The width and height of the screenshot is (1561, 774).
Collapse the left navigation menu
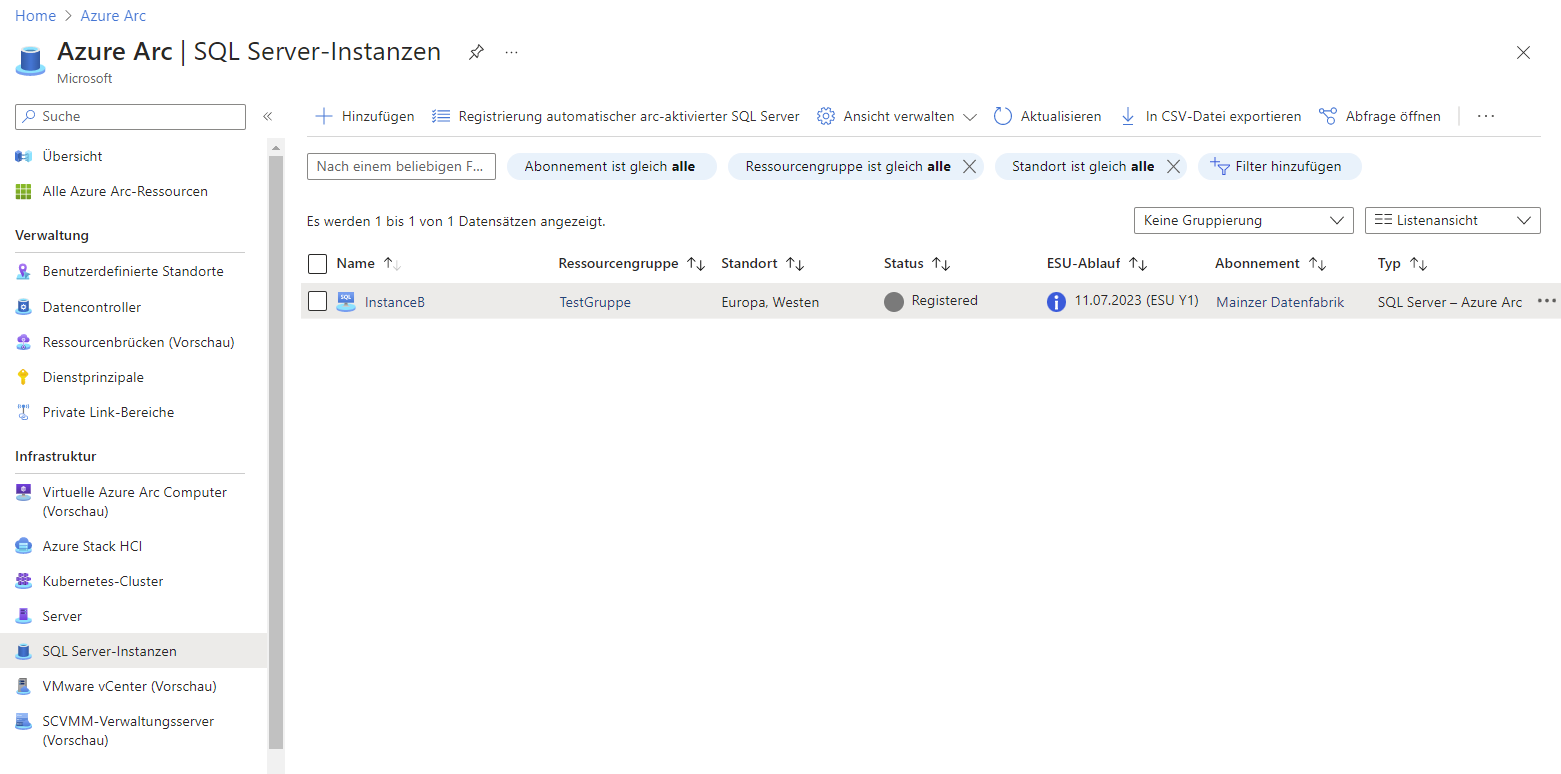[x=267, y=117]
